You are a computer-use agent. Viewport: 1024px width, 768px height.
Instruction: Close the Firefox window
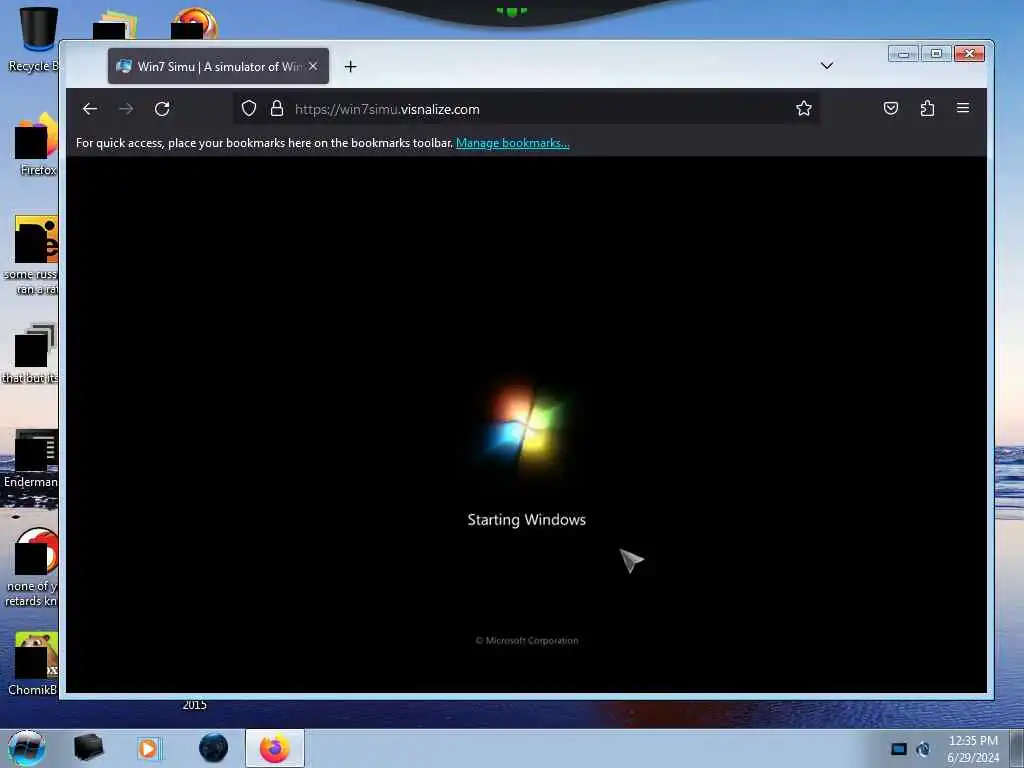[969, 54]
